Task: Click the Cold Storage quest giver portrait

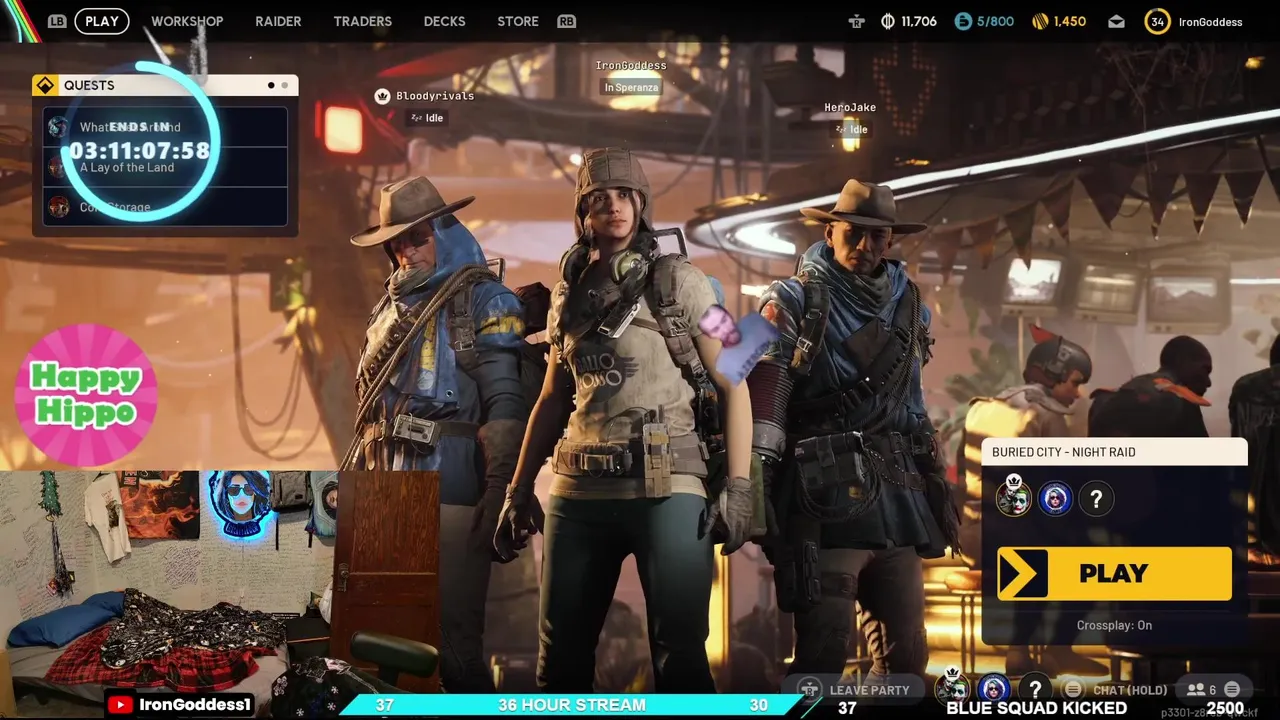Action: [x=59, y=207]
